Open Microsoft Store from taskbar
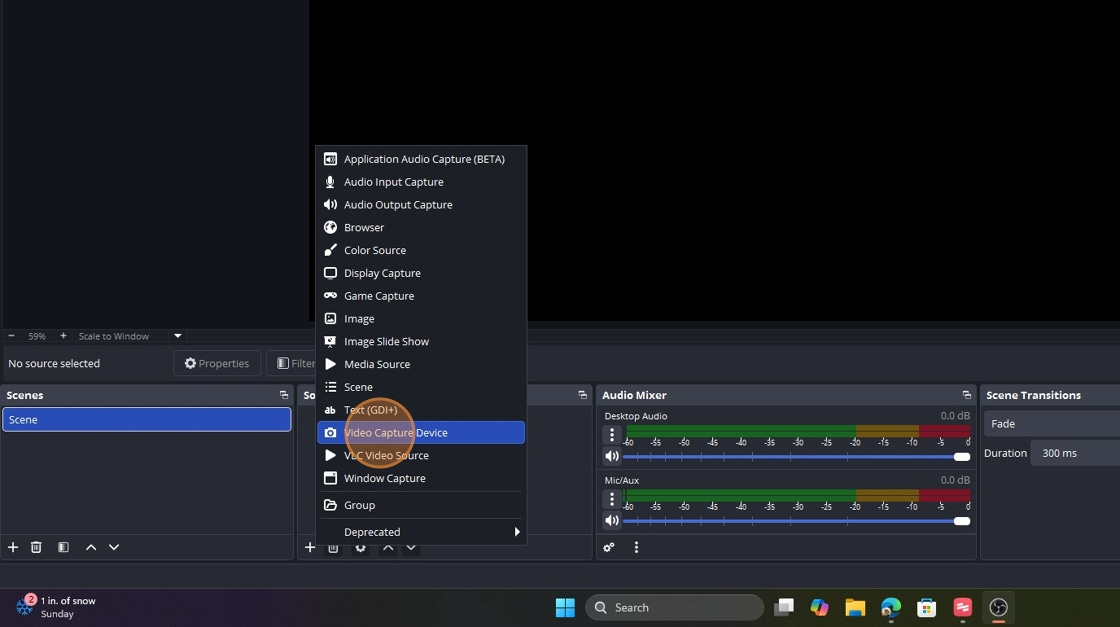The height and width of the screenshot is (627, 1120). 926,608
